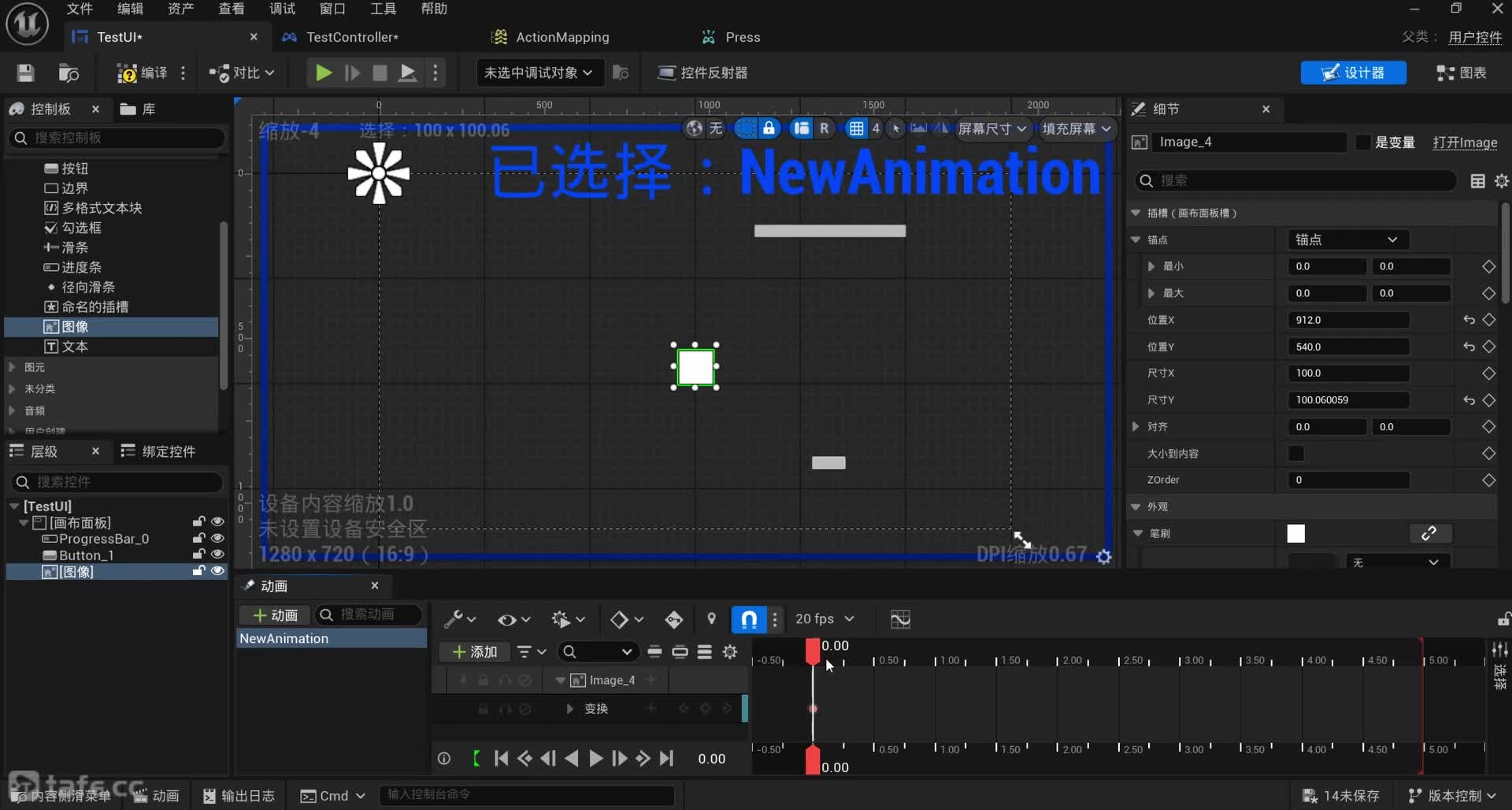Open the viewport settings gear near DPI scale
1512x810 pixels.
[x=1104, y=557]
